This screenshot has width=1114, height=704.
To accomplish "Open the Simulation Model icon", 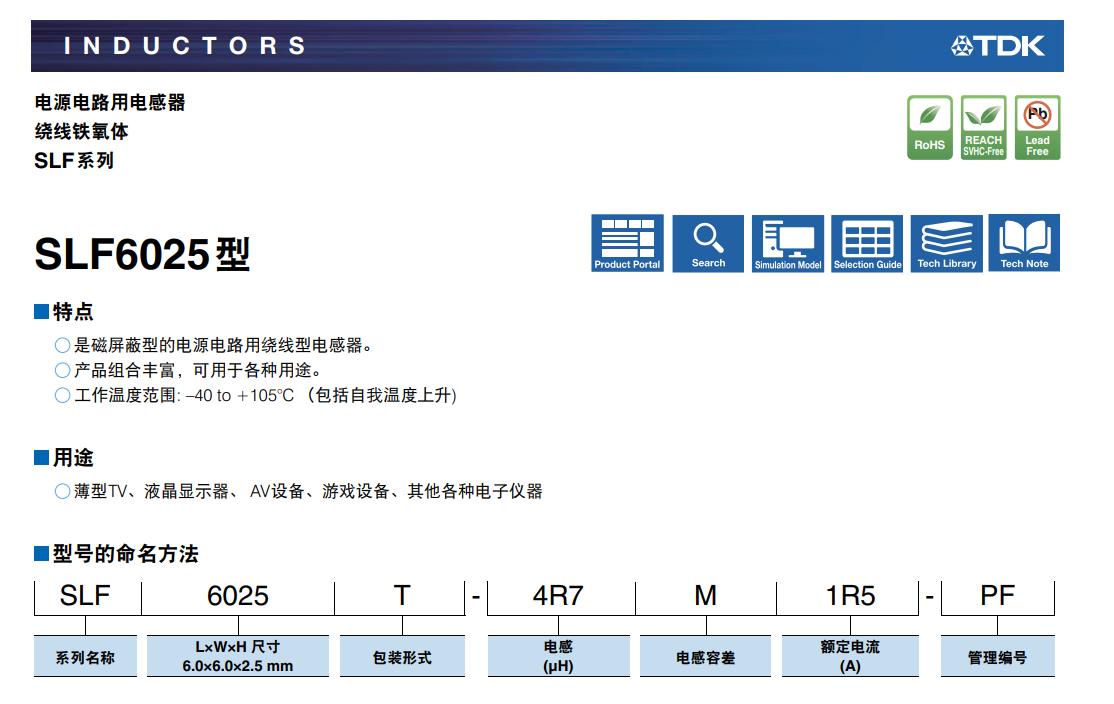I will [x=788, y=243].
